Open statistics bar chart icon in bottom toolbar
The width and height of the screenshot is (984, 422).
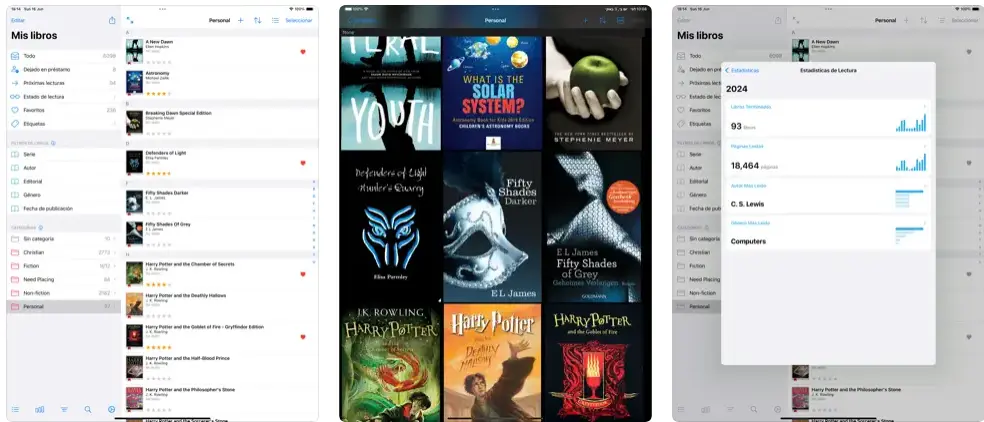(x=40, y=409)
